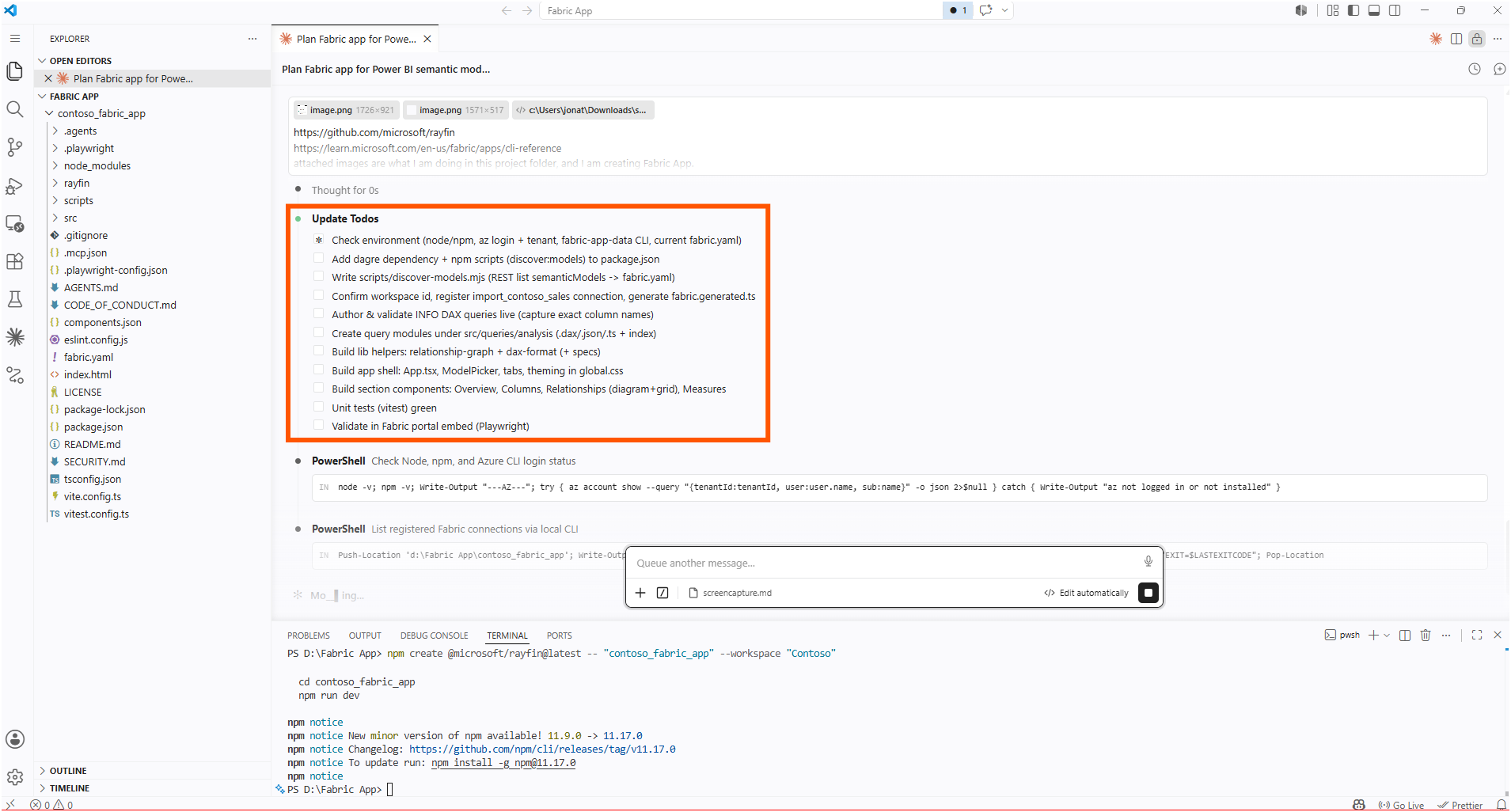Screen dimensions: 1511x812
Task: Open Remote Explorer in activity bar
Action: coord(14,224)
